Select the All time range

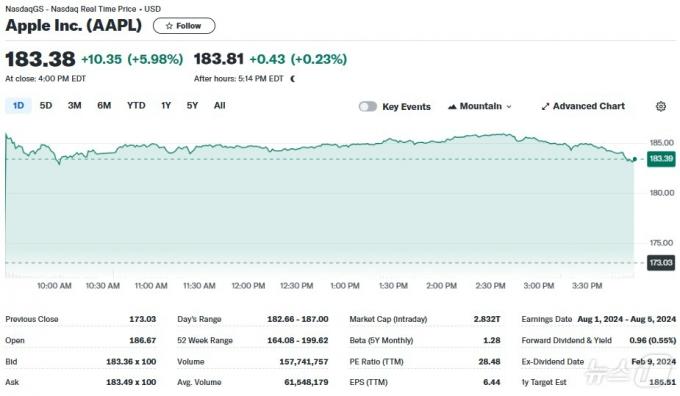click(219, 105)
